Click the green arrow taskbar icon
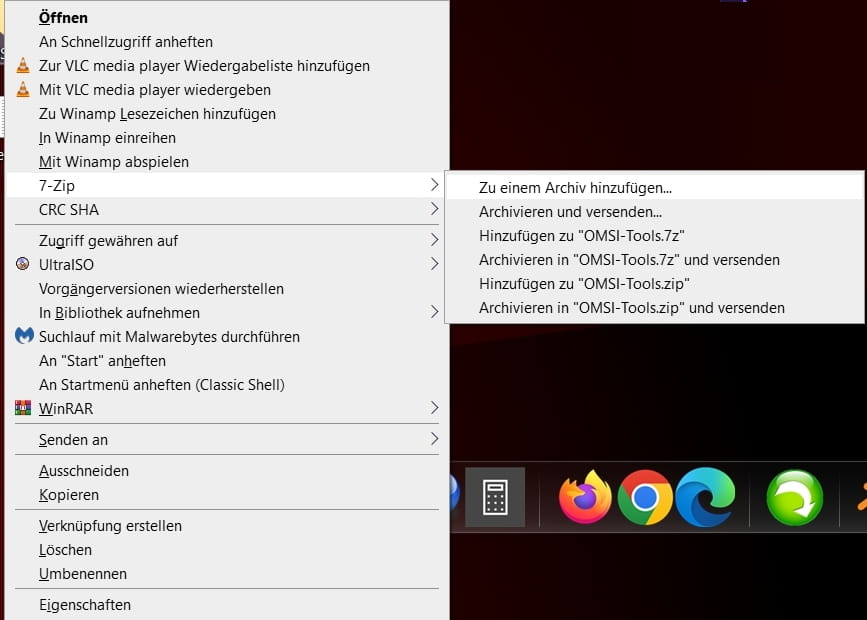 [794, 497]
